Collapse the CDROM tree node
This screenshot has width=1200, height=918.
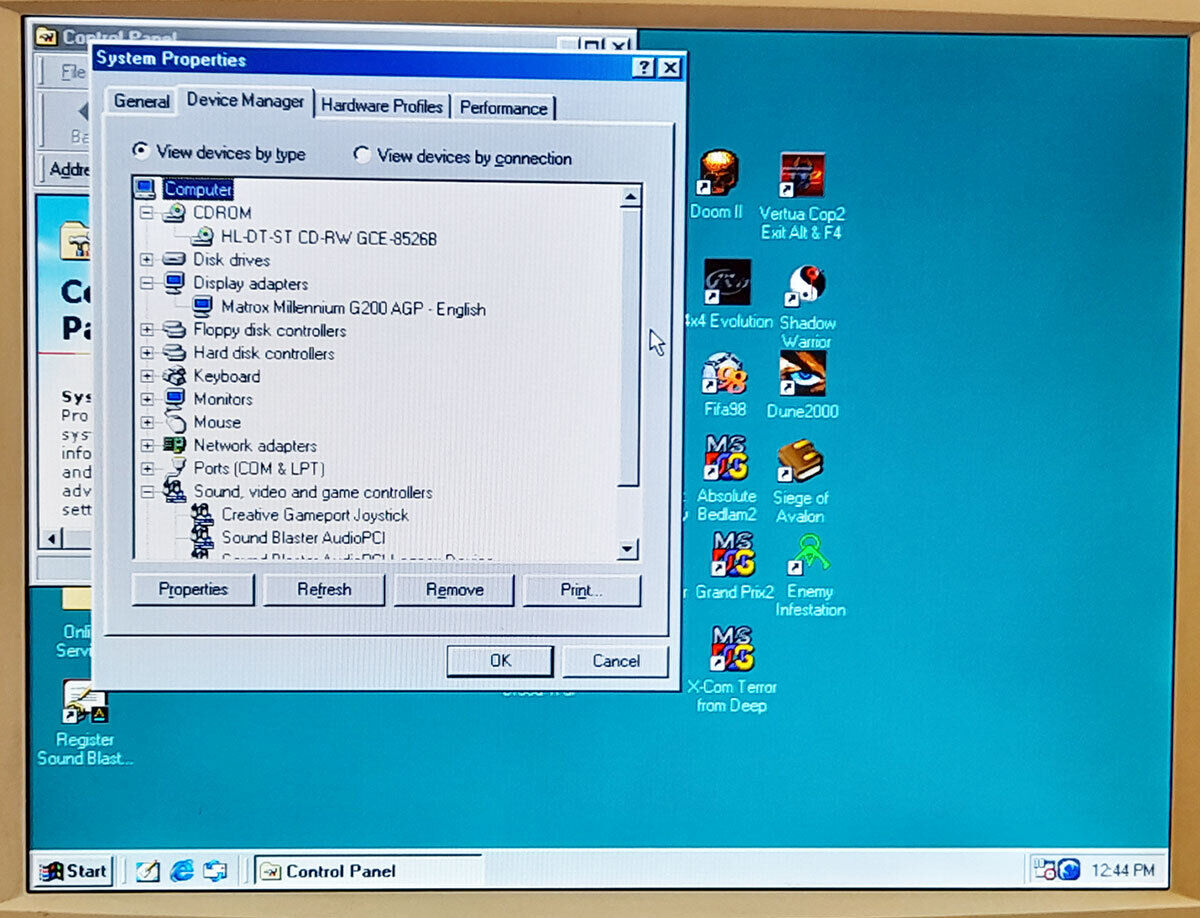pos(147,213)
